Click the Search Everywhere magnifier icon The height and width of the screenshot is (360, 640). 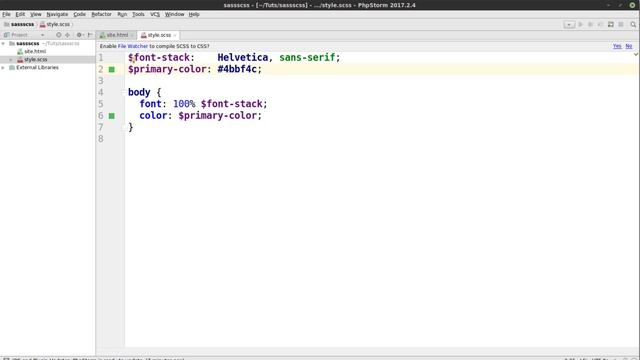[633, 24]
